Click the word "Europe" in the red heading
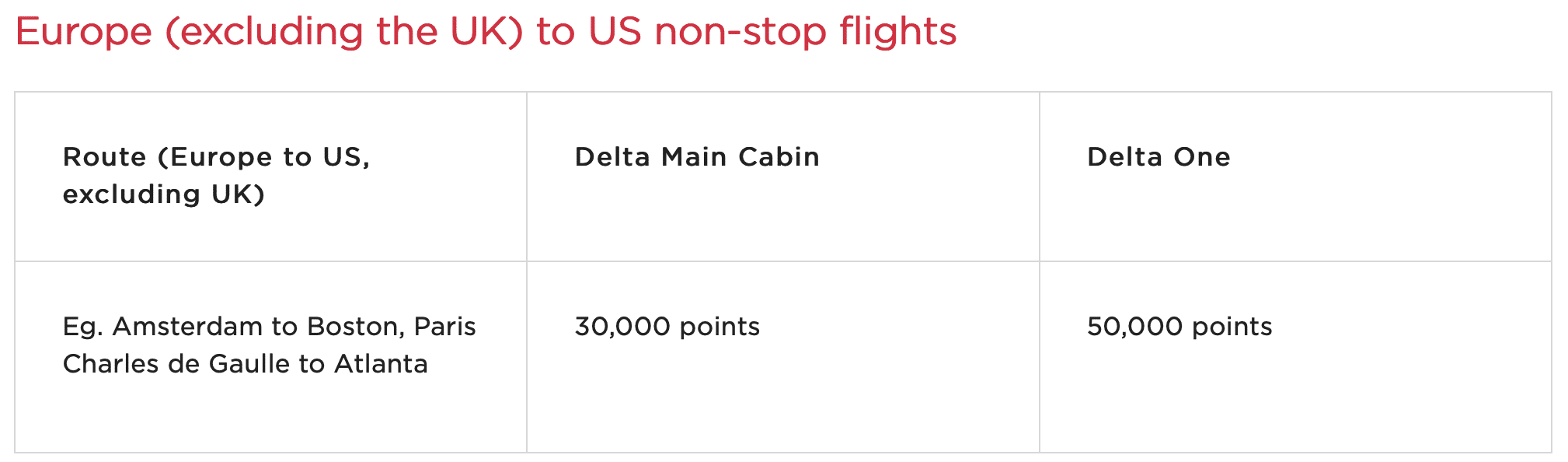Viewport: 1568px width, 462px height. click(84, 33)
